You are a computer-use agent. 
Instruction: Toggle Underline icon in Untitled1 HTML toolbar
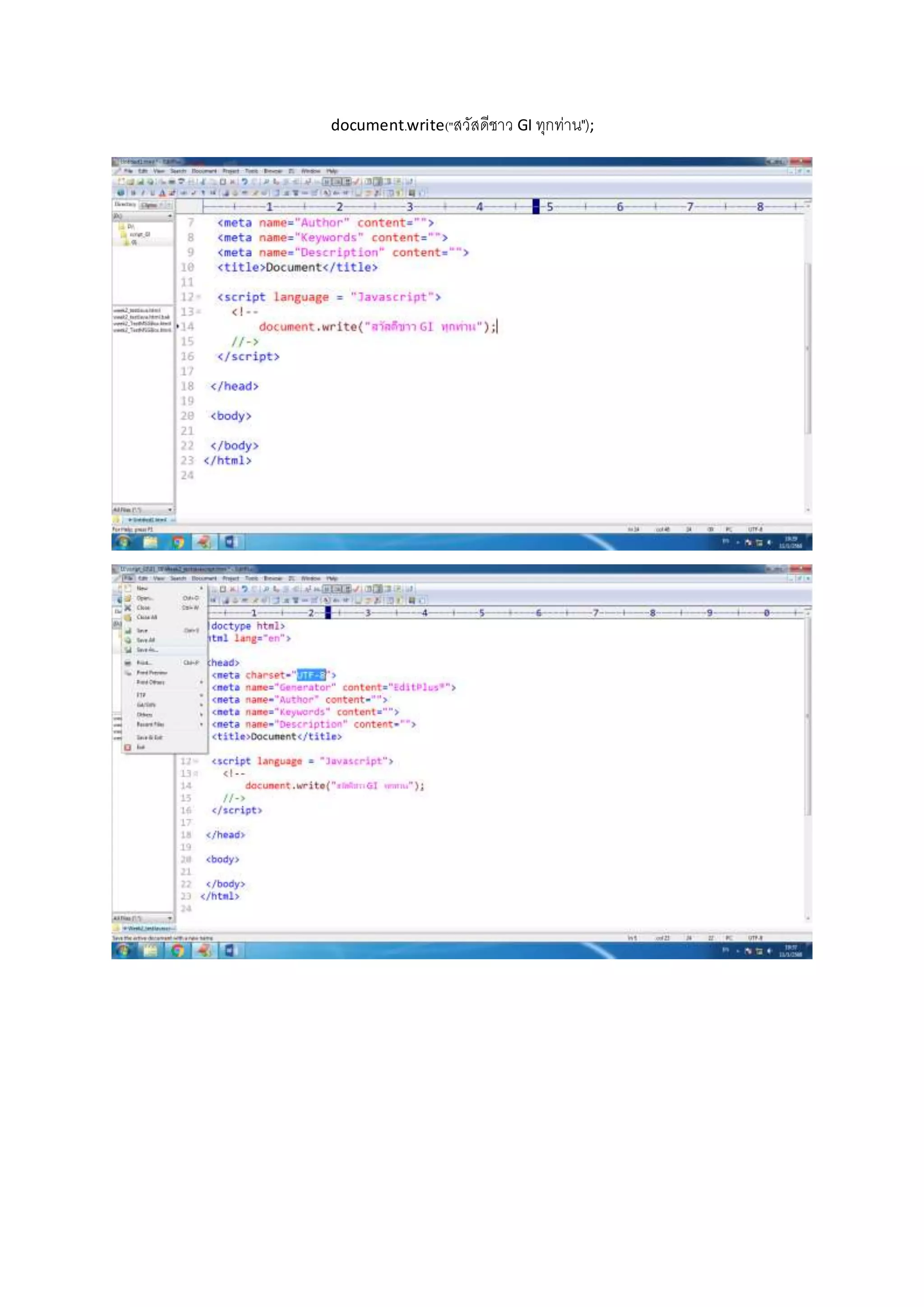(152, 193)
